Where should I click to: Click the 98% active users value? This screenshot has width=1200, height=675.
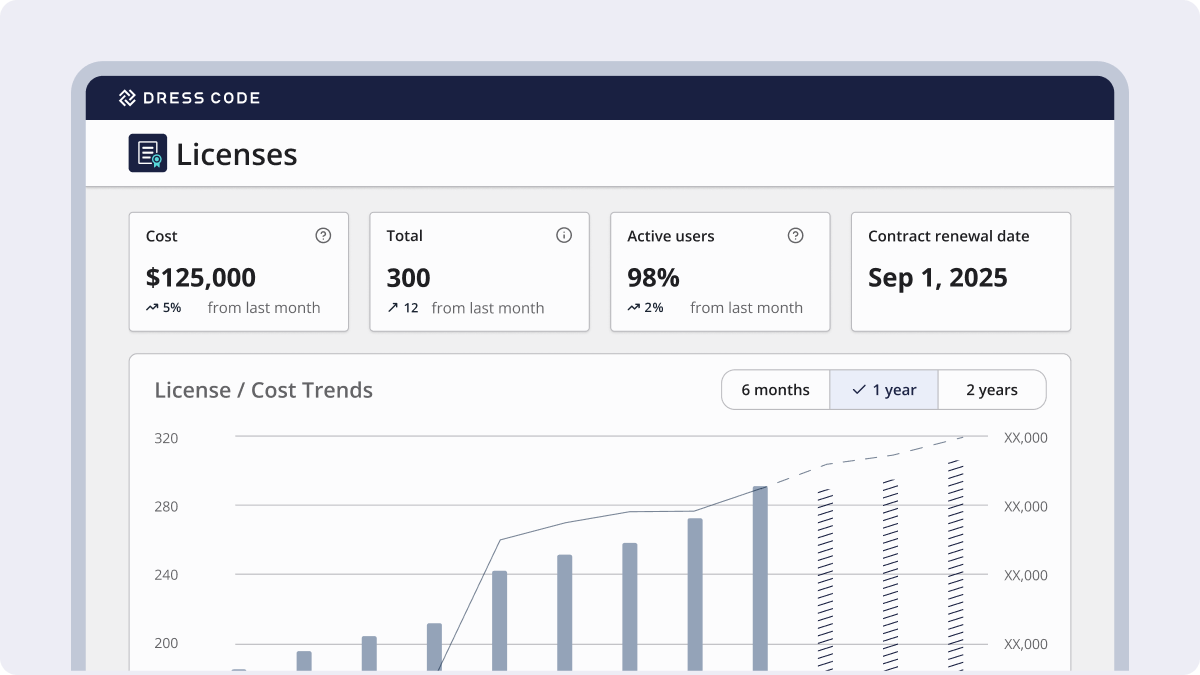pos(653,277)
